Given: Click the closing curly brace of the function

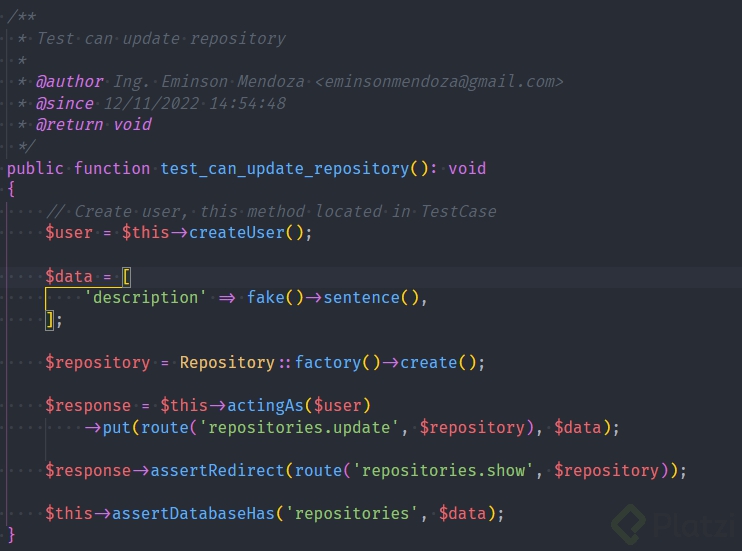Looking at the screenshot, I should point(11,535).
